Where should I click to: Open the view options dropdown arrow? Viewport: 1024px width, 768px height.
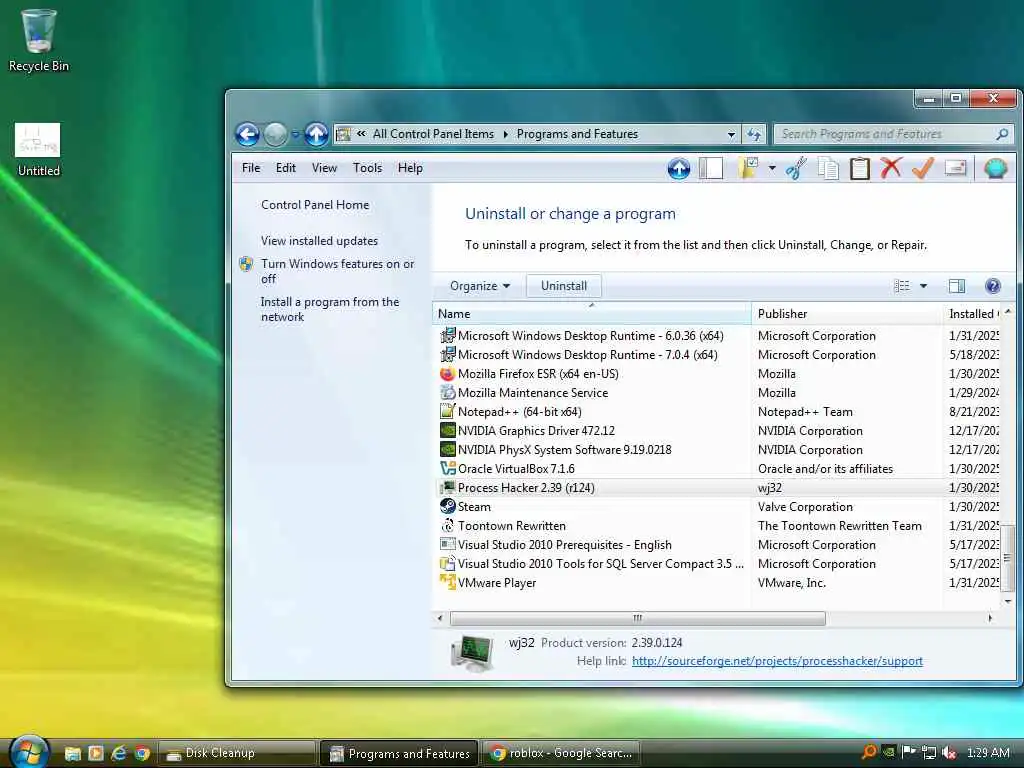tap(923, 285)
